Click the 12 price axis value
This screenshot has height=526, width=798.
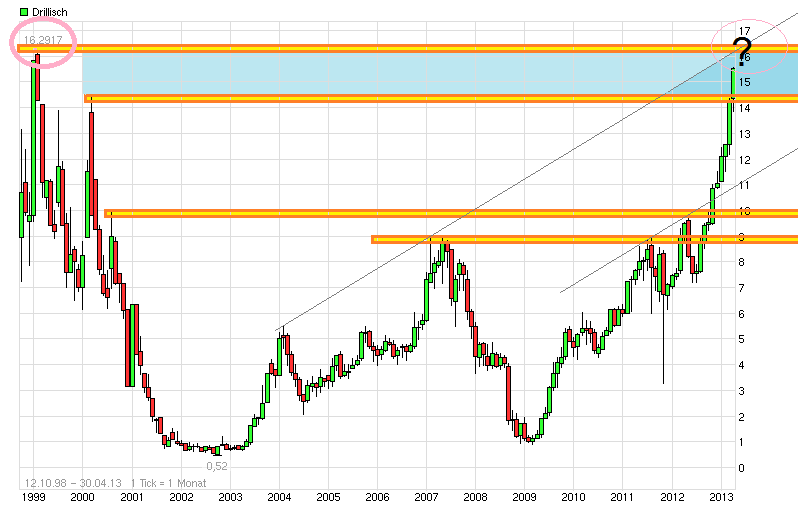click(x=745, y=160)
